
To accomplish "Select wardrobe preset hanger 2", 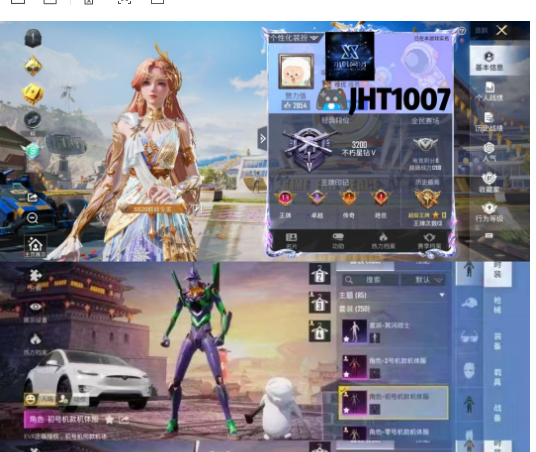I will point(319,274).
